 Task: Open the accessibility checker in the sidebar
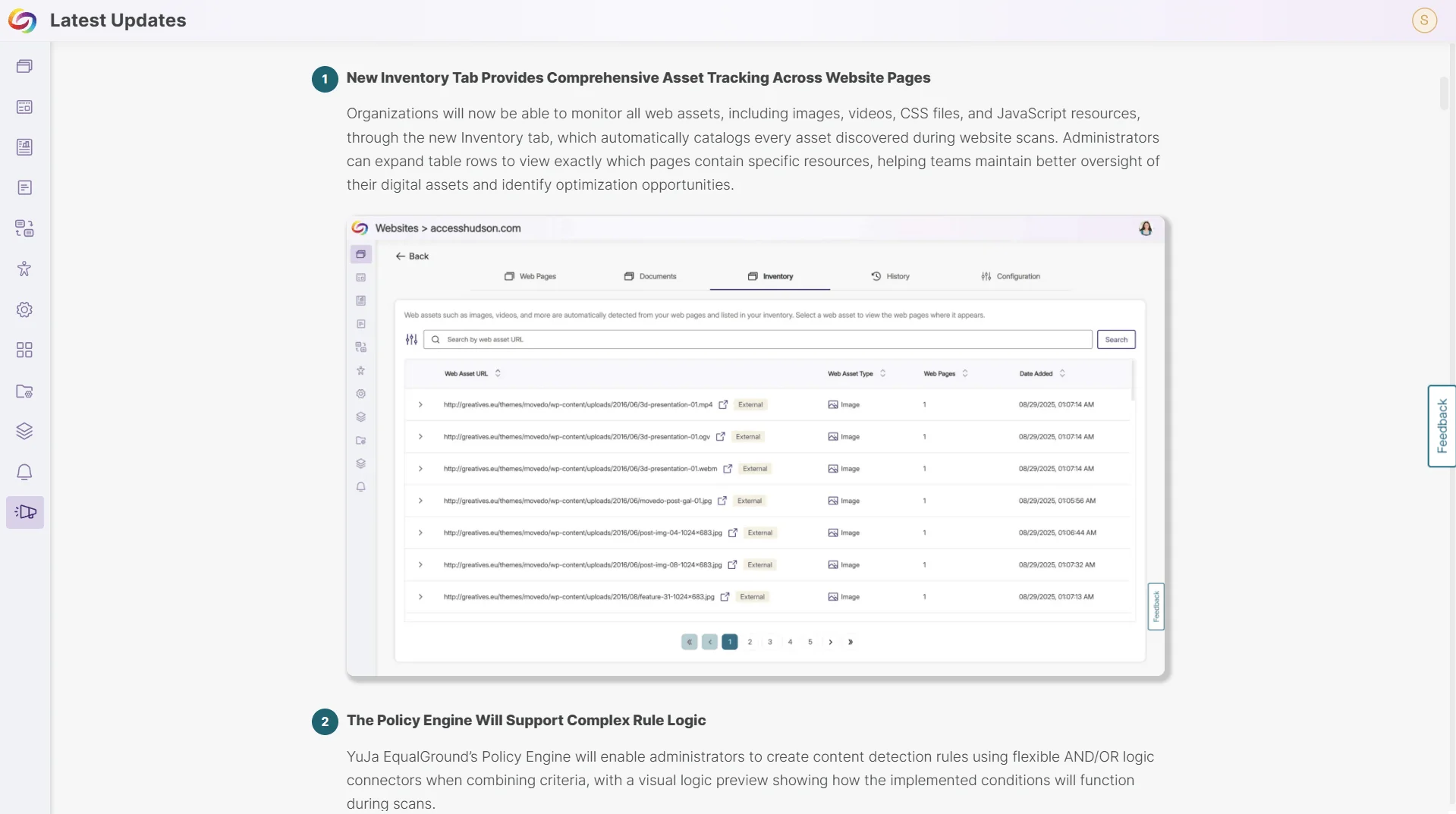pos(25,269)
